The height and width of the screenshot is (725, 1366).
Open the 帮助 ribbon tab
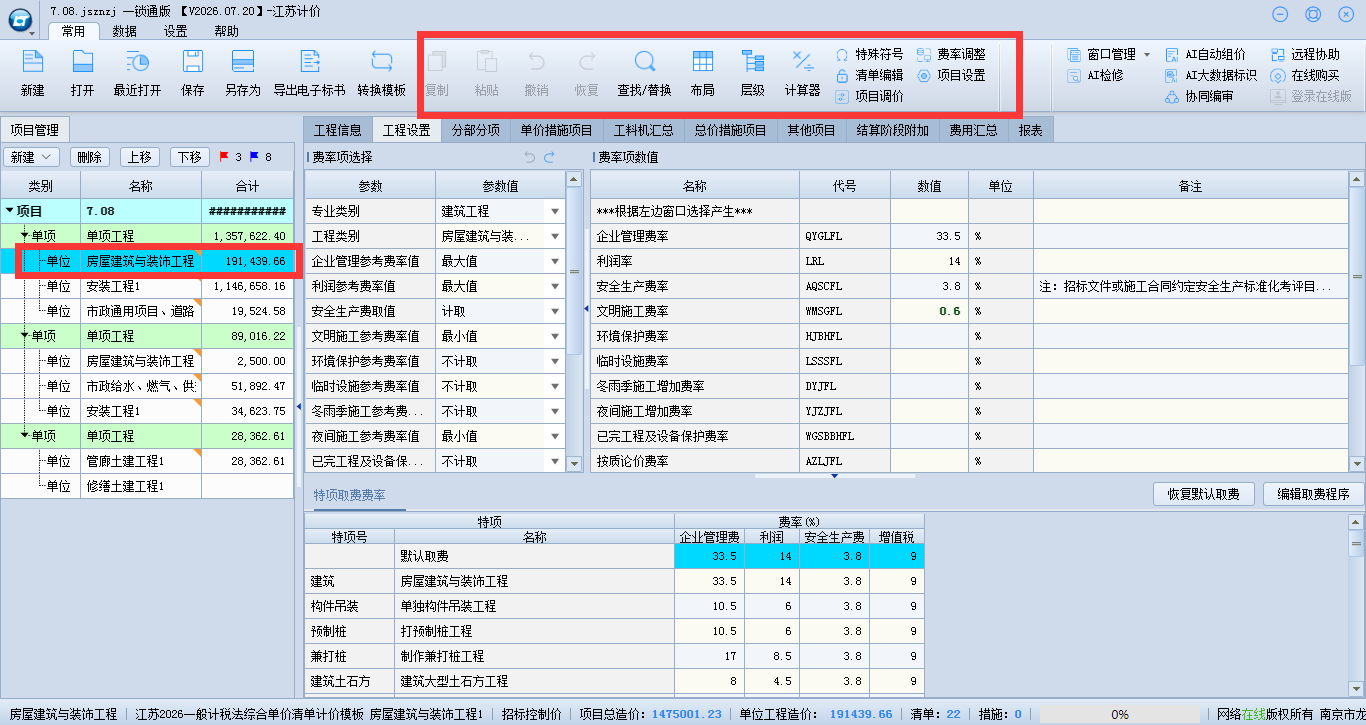tap(226, 31)
